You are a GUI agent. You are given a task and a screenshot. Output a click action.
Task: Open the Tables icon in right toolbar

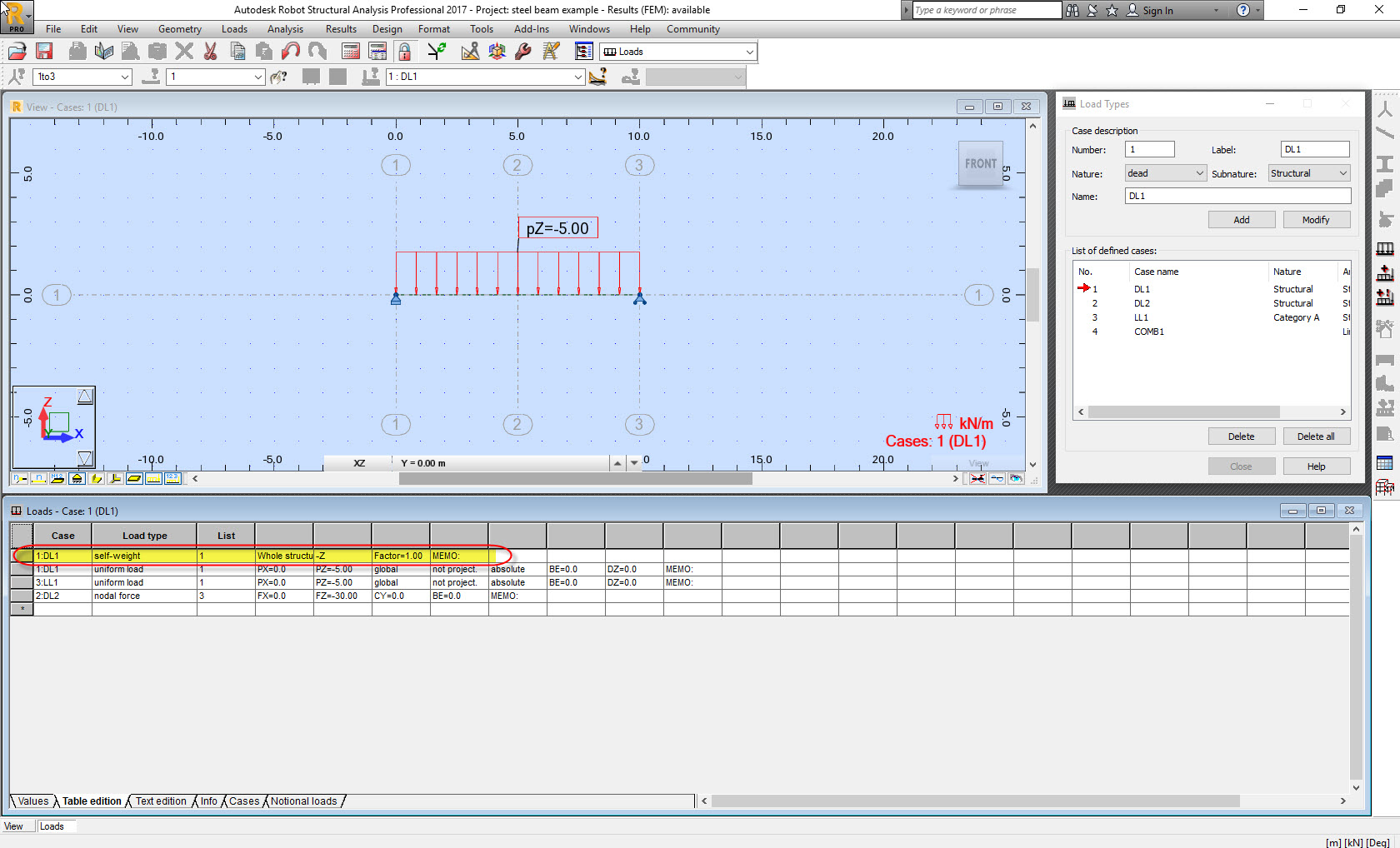pyautogui.click(x=1385, y=463)
